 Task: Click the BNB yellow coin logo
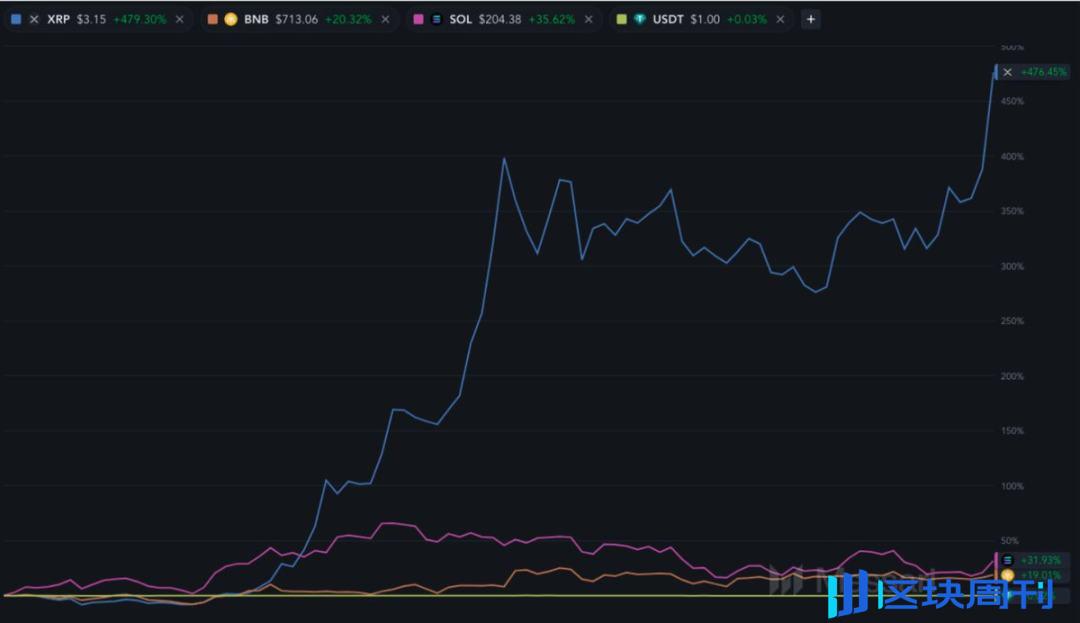pyautogui.click(x=231, y=18)
